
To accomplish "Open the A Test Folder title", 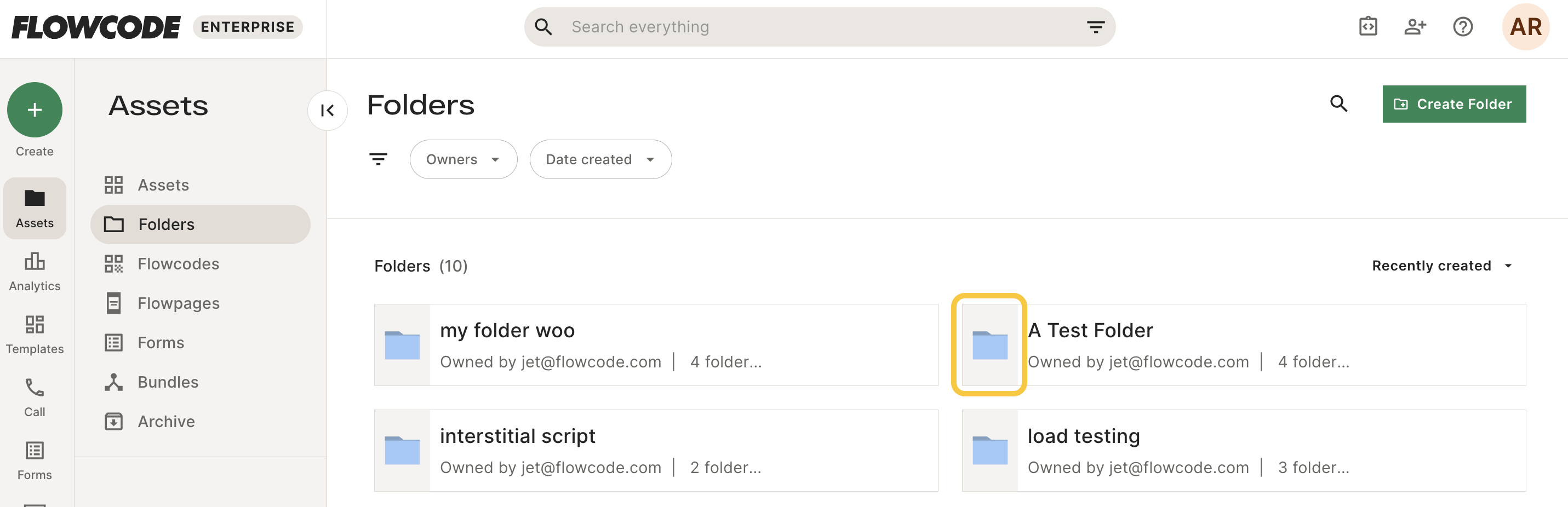I will click(x=1090, y=331).
